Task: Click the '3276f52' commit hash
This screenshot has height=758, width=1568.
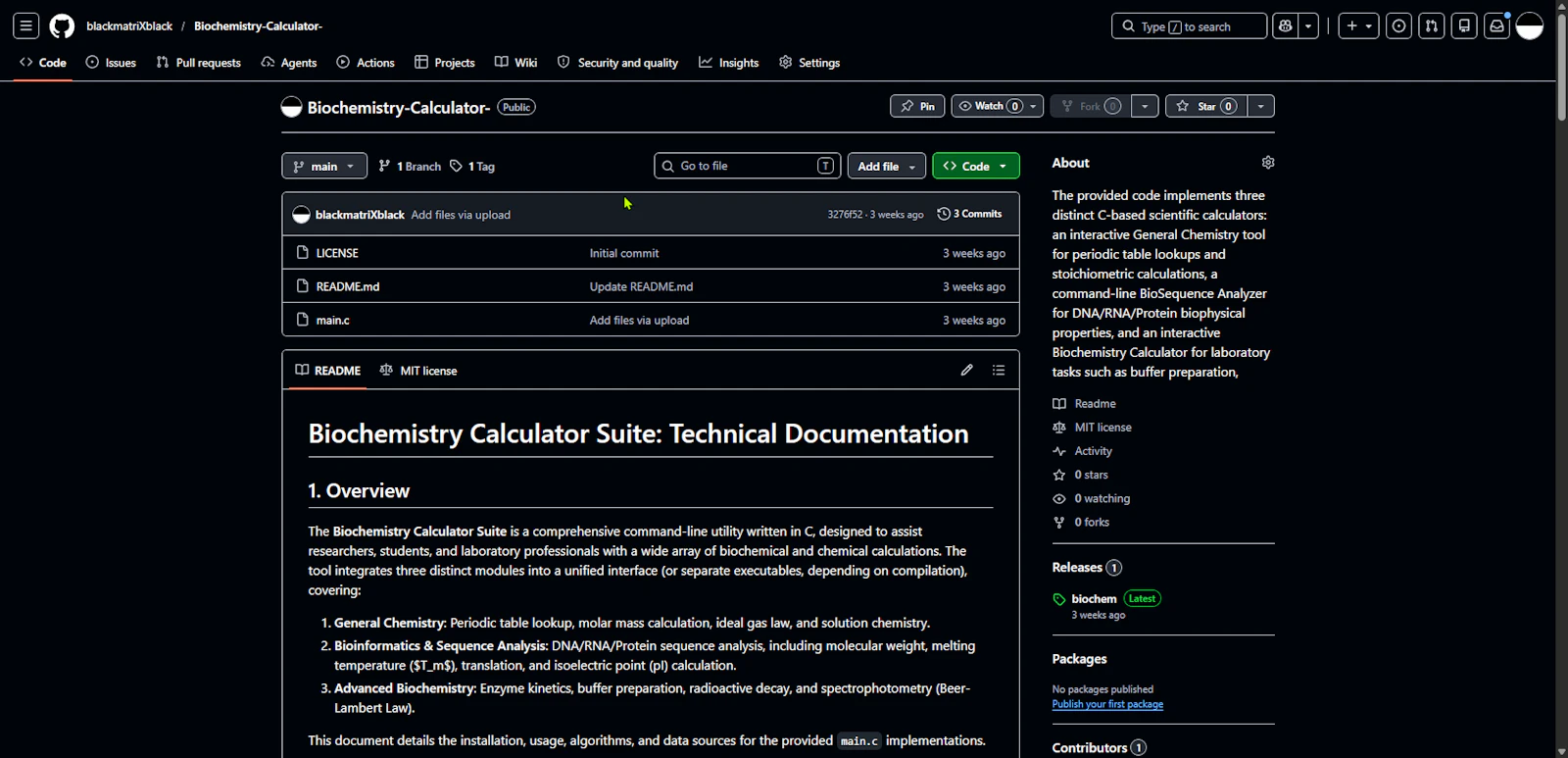Action: [845, 215]
